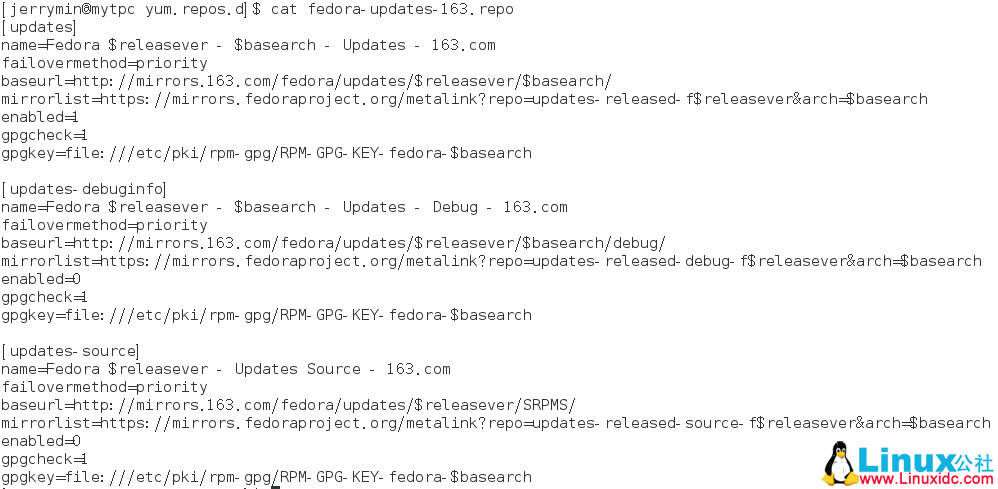Screen dimensions: 998x489
Task: Click the cat fedora-updates-163.repo command
Action: pyautogui.click(x=392, y=10)
